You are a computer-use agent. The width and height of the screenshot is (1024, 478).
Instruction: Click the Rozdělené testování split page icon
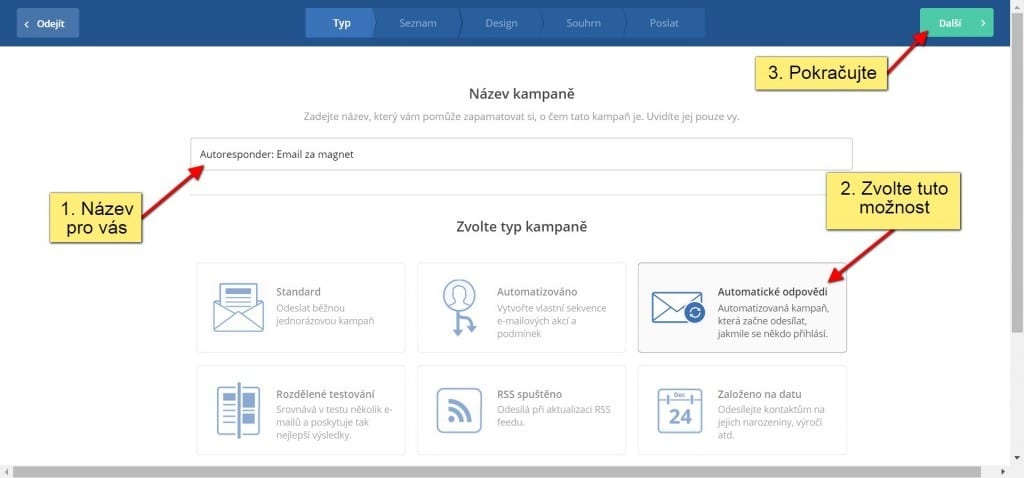click(238, 410)
